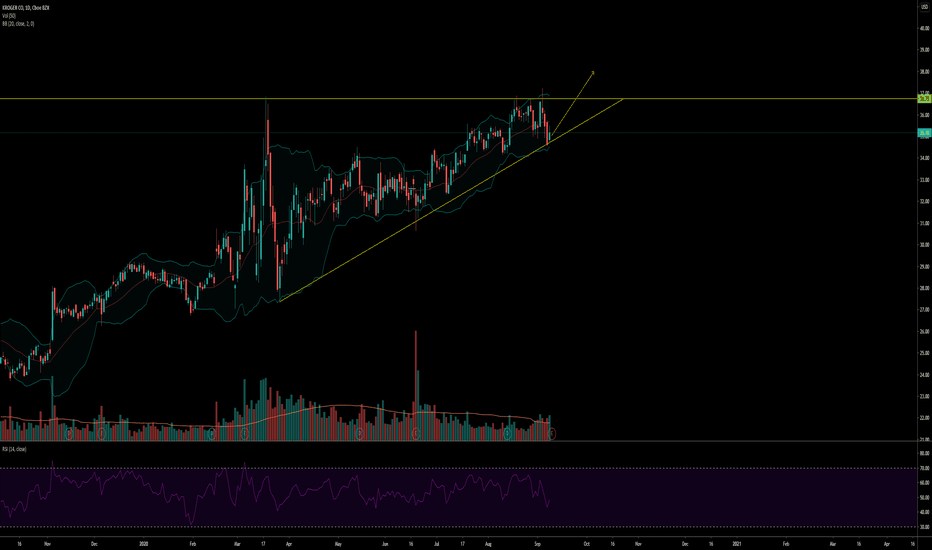The width and height of the screenshot is (932, 550).
Task: Select the RSI (14, close) indicator legend
Action: tap(14, 449)
